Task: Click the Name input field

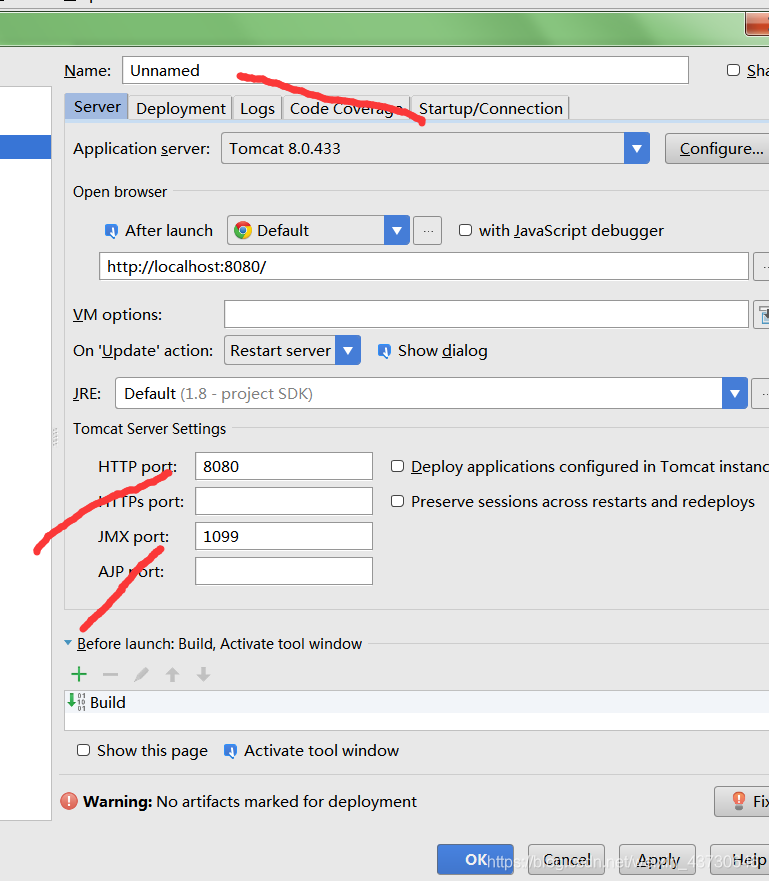Action: pos(405,70)
